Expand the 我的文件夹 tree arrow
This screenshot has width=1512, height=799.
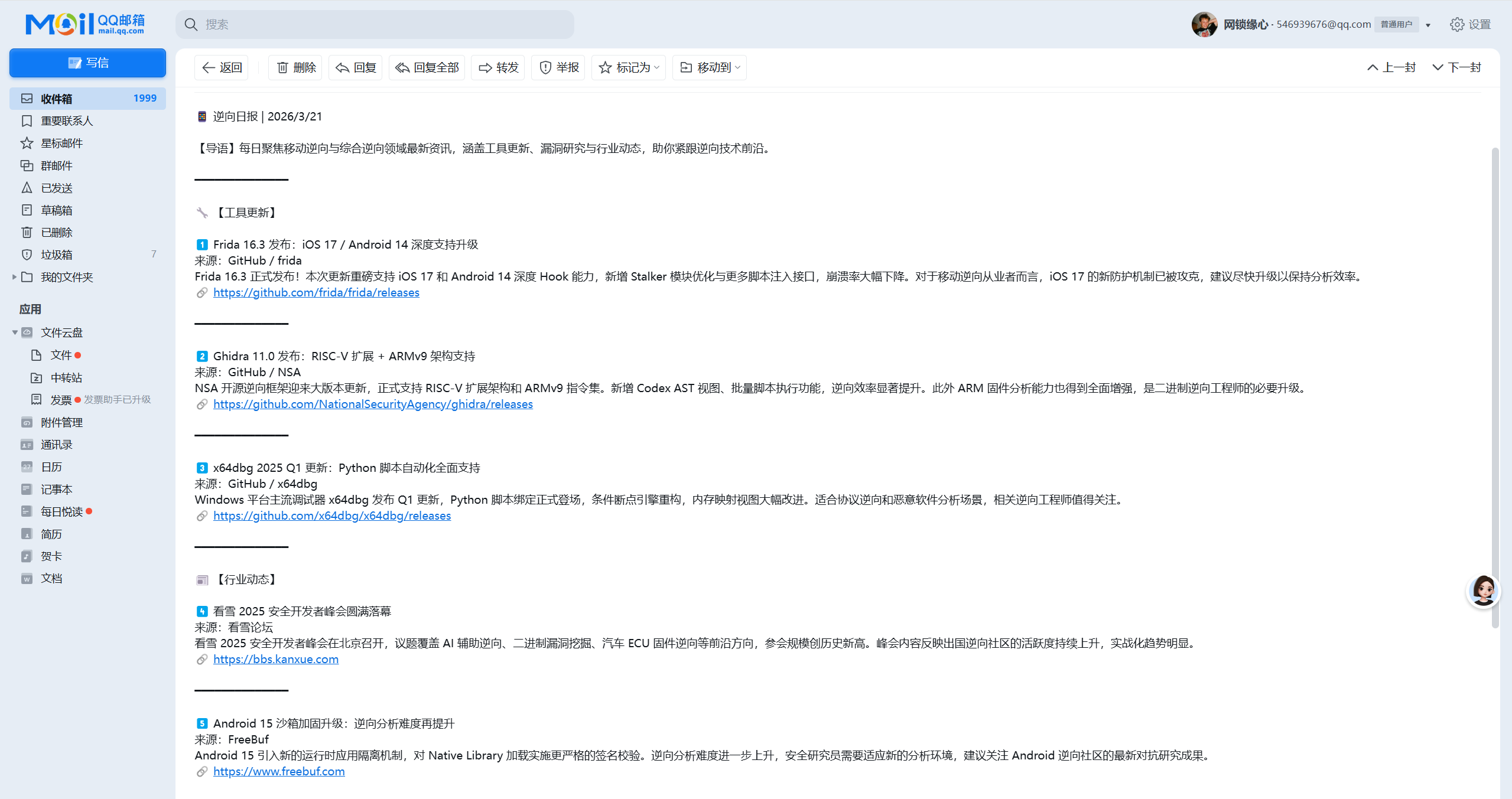[14, 277]
